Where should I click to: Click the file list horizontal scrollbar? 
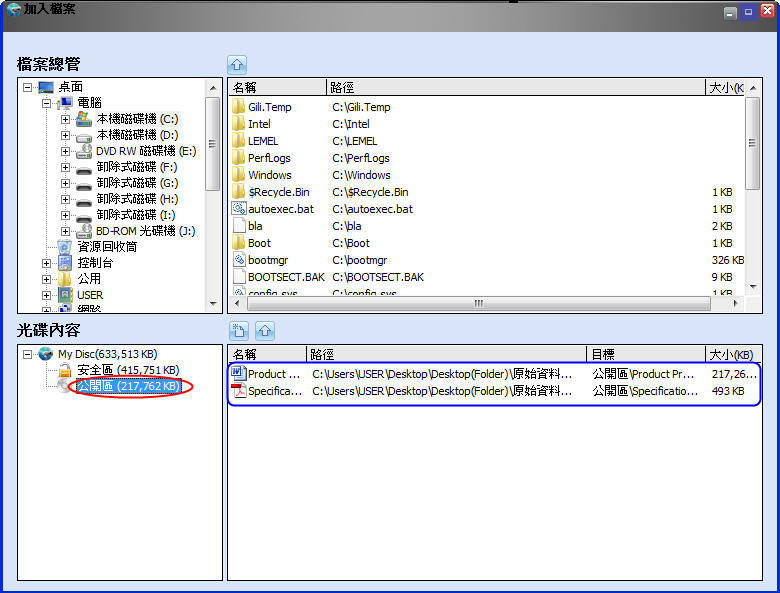(x=478, y=303)
